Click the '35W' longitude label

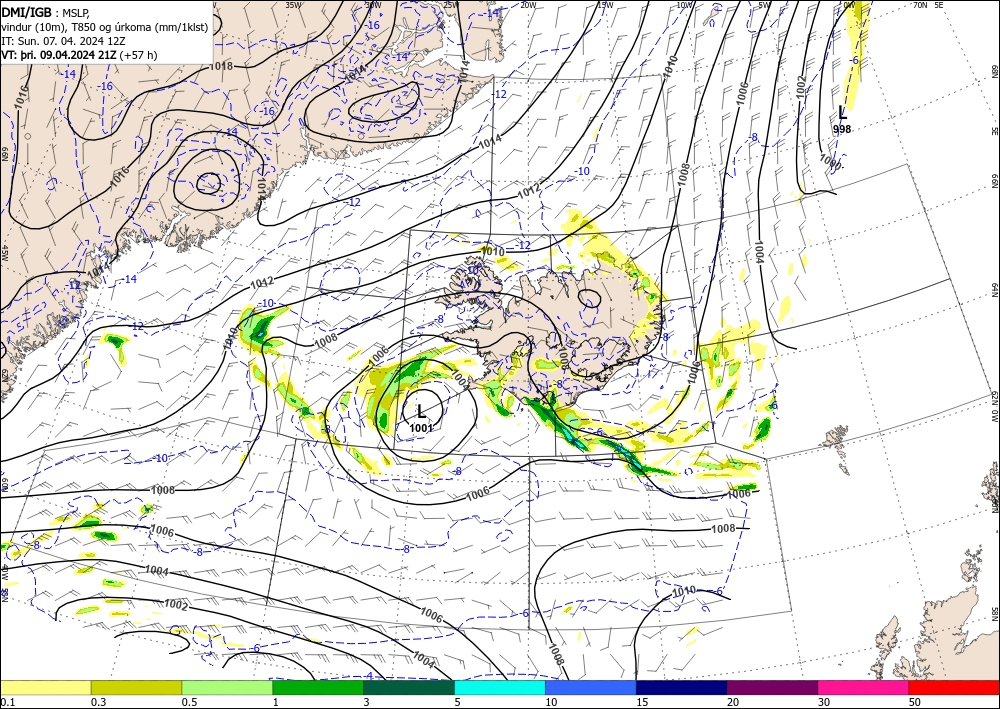[x=293, y=5]
